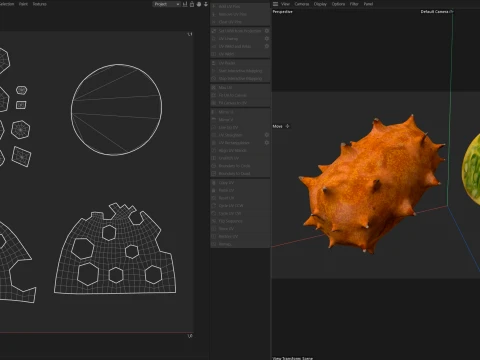Viewport: 480px width, 360px height.
Task: Click the Store UV command
Action: (240, 229)
